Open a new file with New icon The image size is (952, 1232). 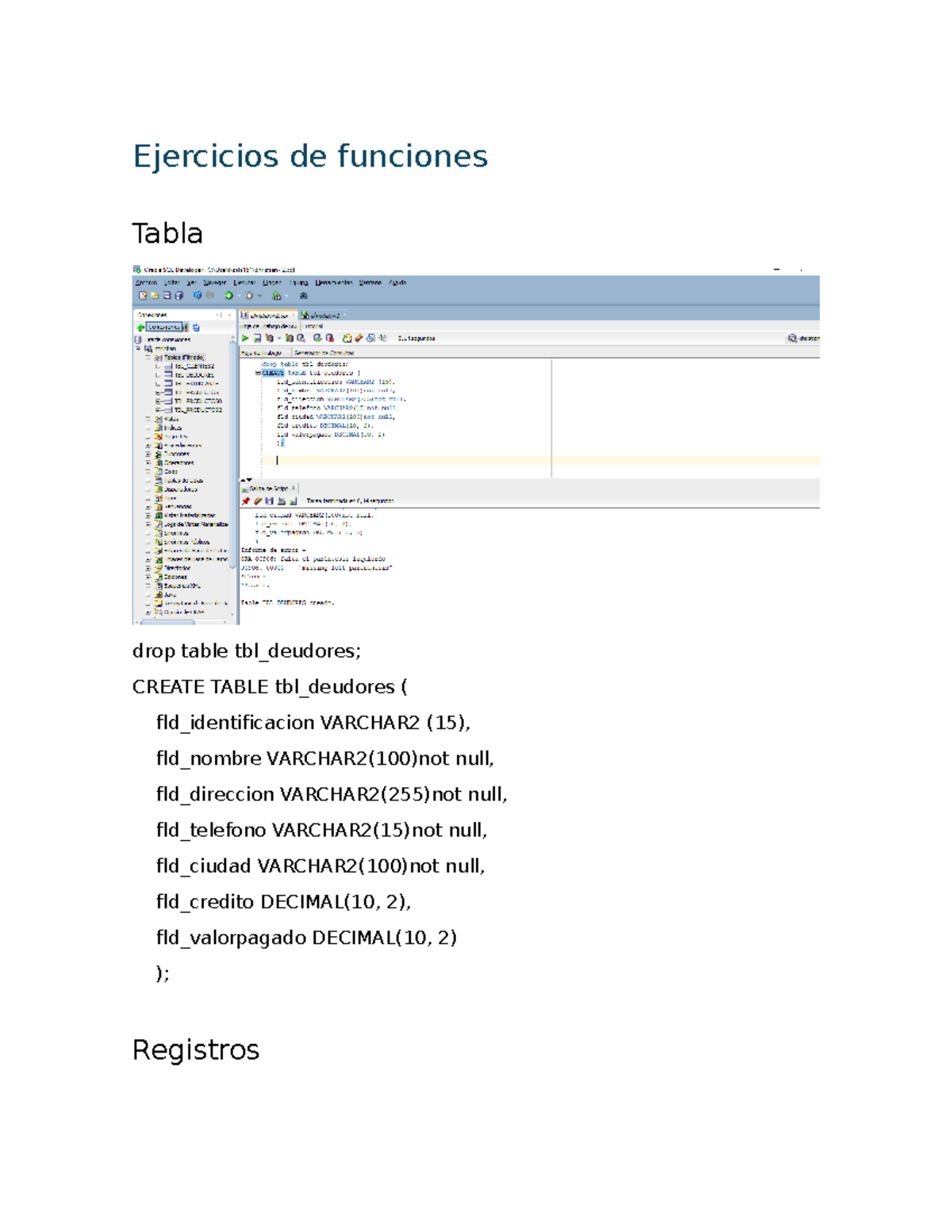(x=141, y=295)
